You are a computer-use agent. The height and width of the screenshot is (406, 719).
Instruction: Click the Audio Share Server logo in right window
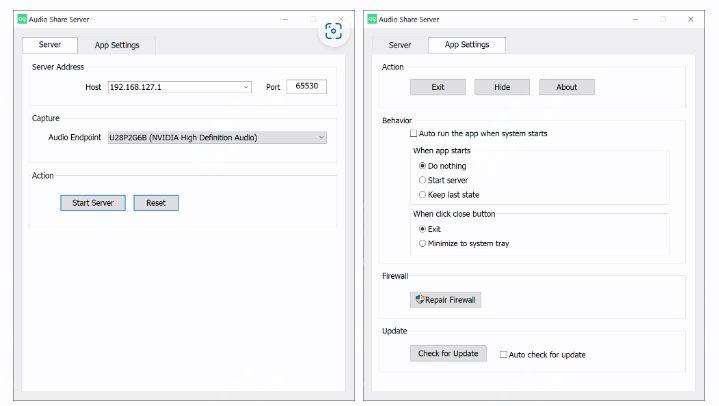pyautogui.click(x=371, y=19)
